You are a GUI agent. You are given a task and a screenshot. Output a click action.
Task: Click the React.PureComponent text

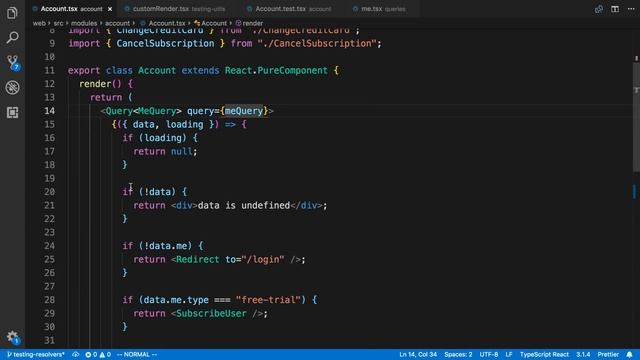[276, 70]
